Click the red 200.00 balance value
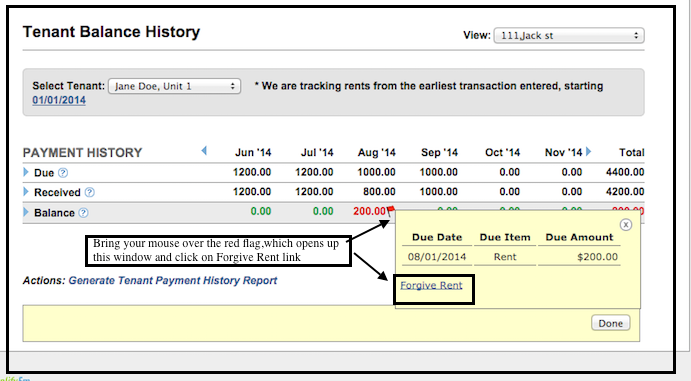This screenshot has height=381, width=691. click(x=369, y=211)
